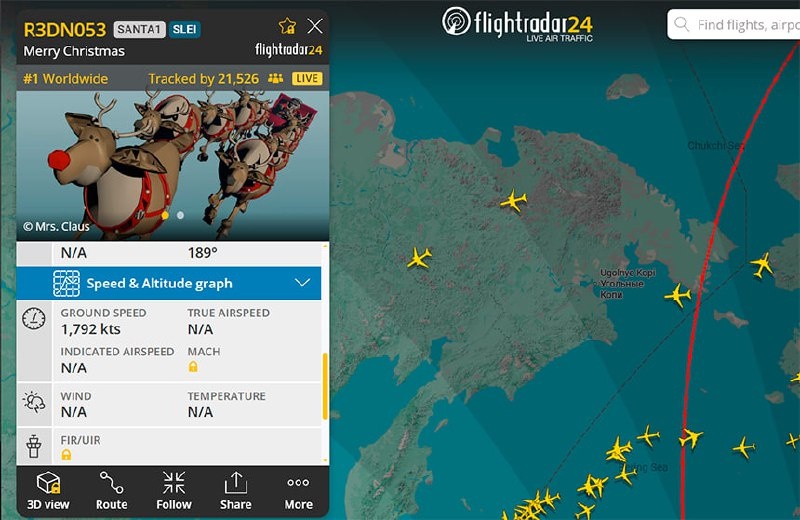The width and height of the screenshot is (800, 520).
Task: Click the flight panel scrollbar
Action: tap(325, 386)
